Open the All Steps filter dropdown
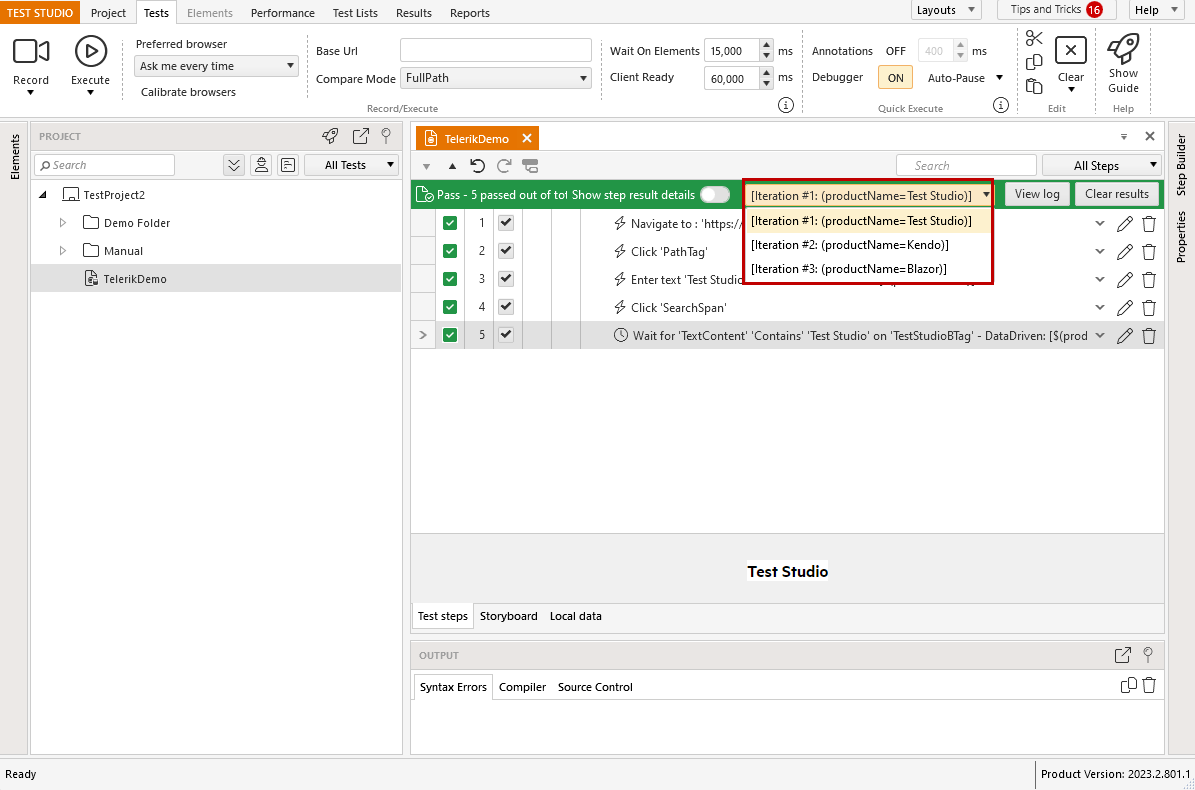The height and width of the screenshot is (790, 1195). [1102, 165]
